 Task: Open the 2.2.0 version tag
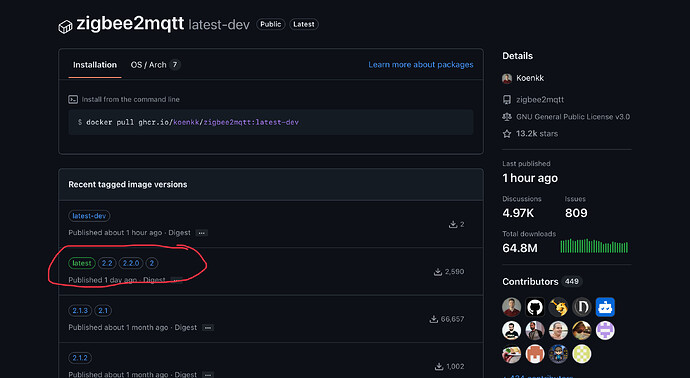coord(131,263)
